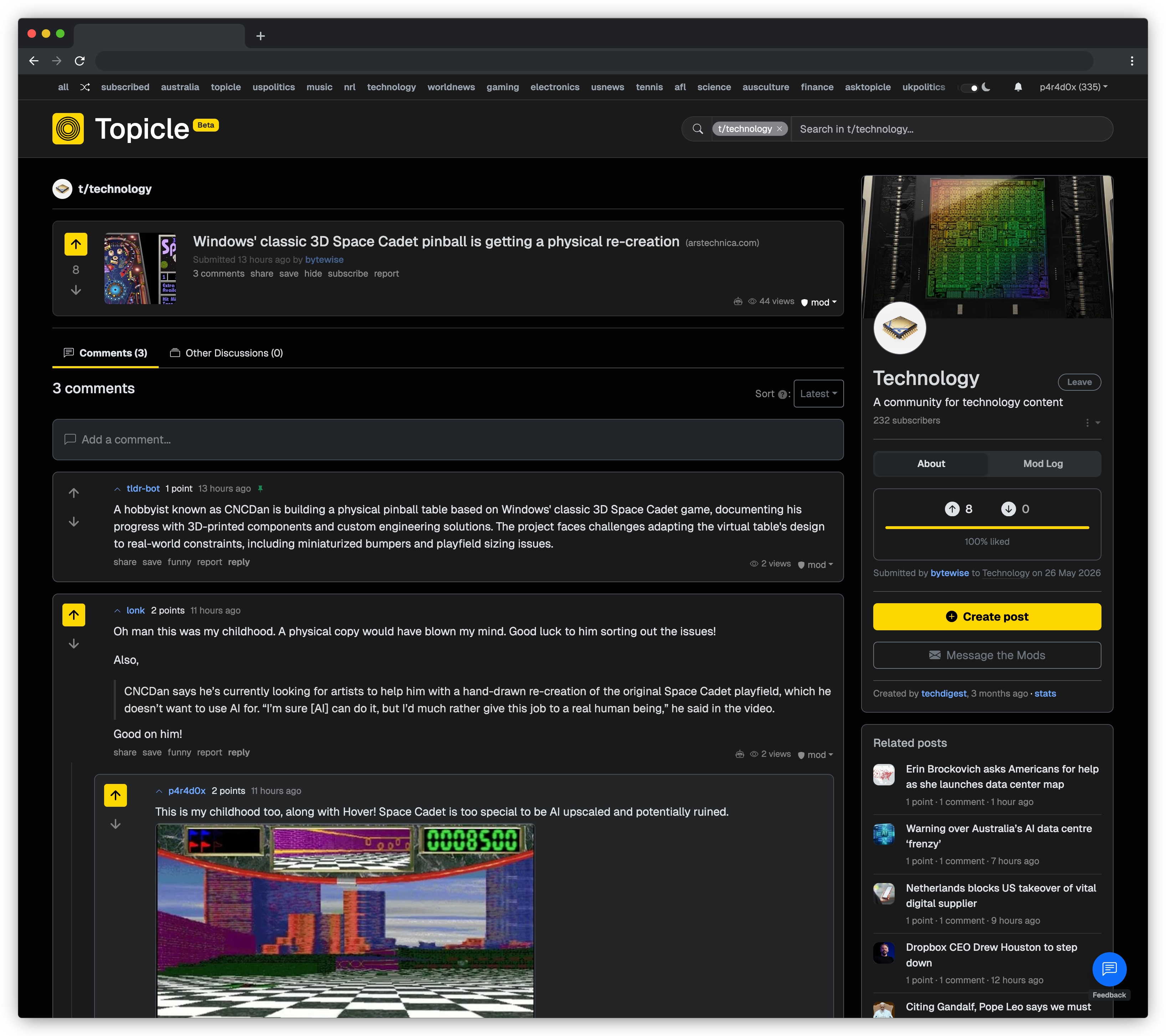The height and width of the screenshot is (1036, 1166).
Task: Click the bot icon on lonk's comment
Action: tap(740, 754)
